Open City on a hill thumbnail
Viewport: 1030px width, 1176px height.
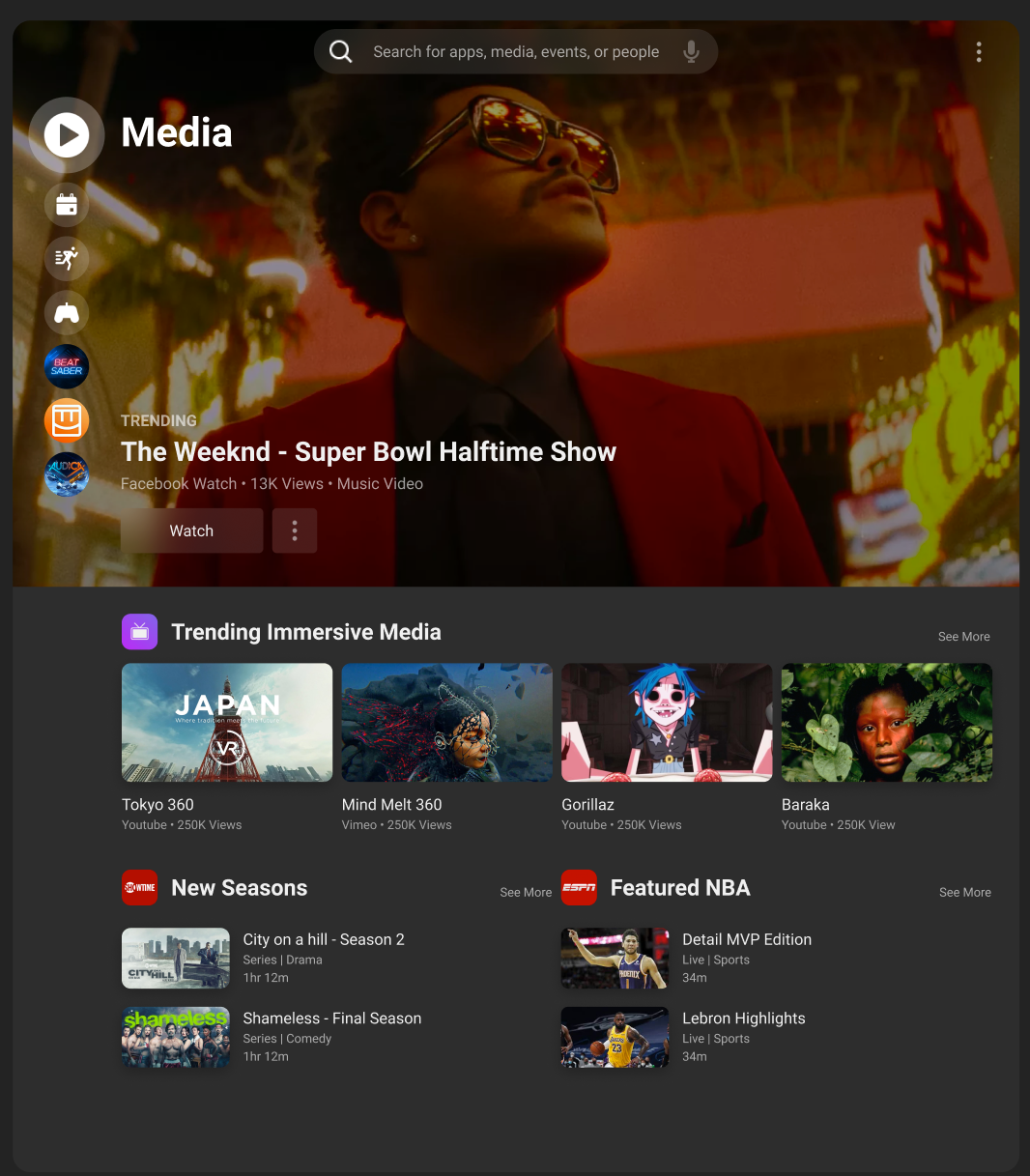[x=176, y=959]
